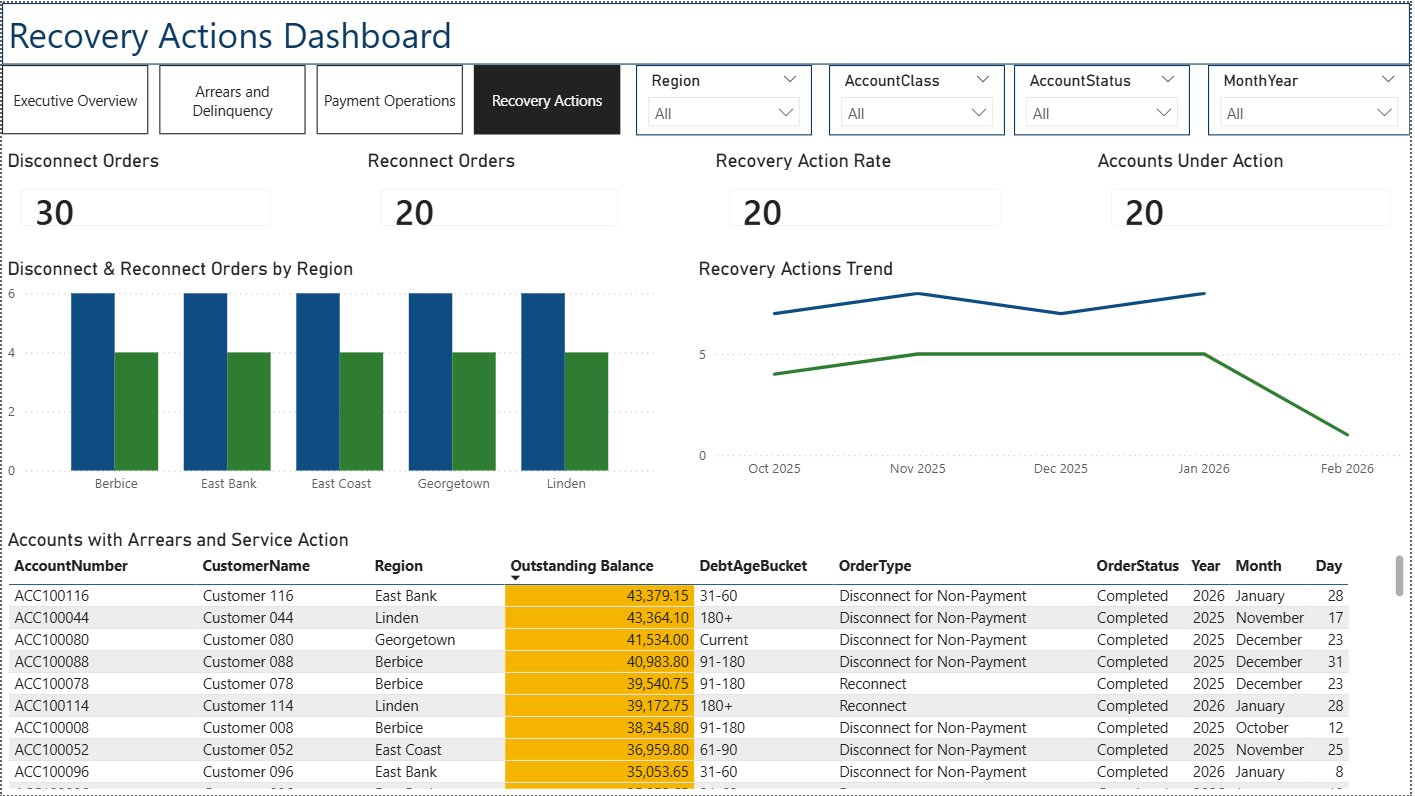Viewport: 1415px width, 796px height.
Task: Select the blue Berbice bar
Action: point(93,382)
